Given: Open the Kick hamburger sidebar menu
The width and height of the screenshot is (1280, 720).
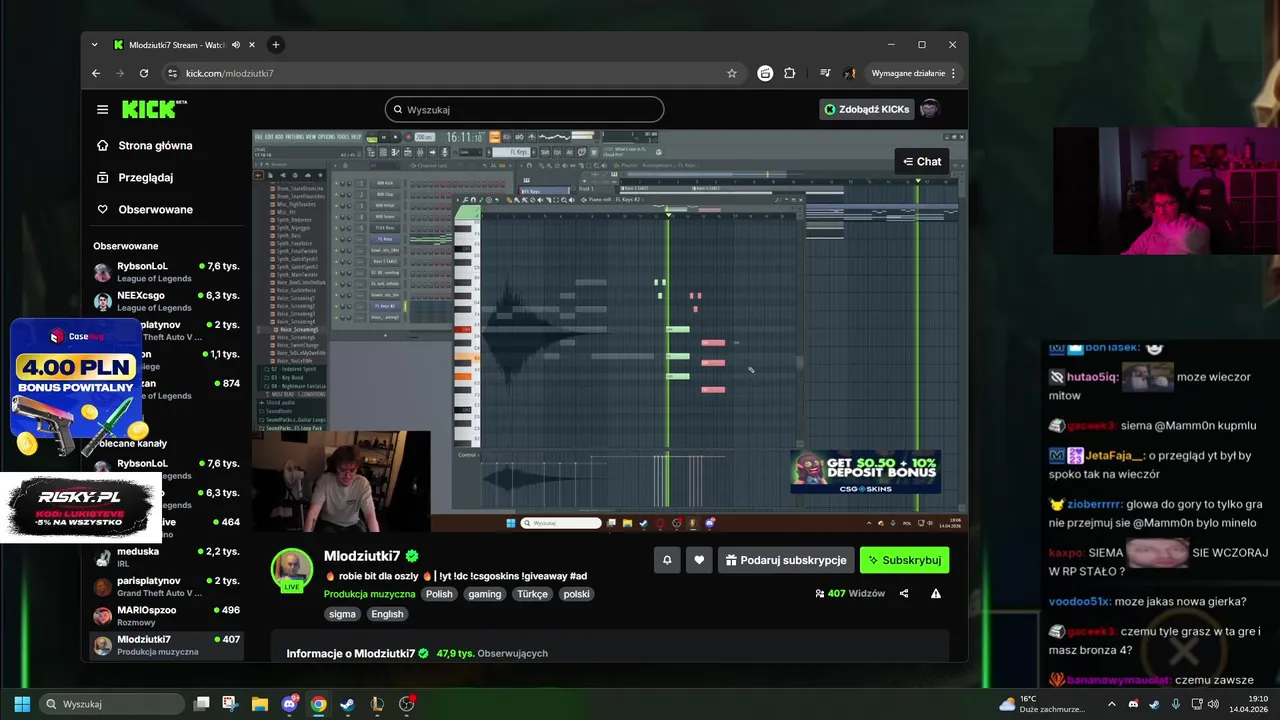Looking at the screenshot, I should [x=102, y=109].
